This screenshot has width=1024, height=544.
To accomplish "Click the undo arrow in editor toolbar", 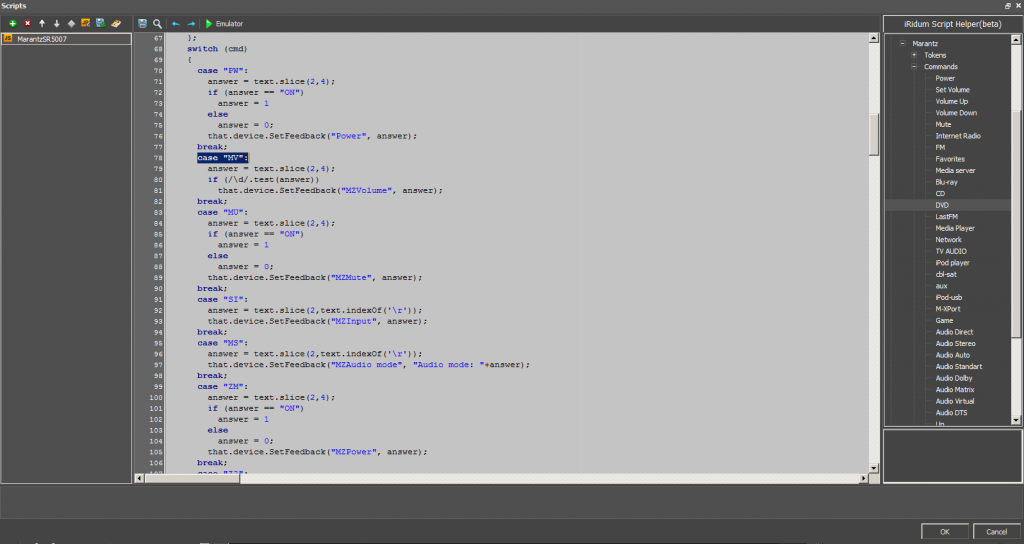I will (x=176, y=23).
